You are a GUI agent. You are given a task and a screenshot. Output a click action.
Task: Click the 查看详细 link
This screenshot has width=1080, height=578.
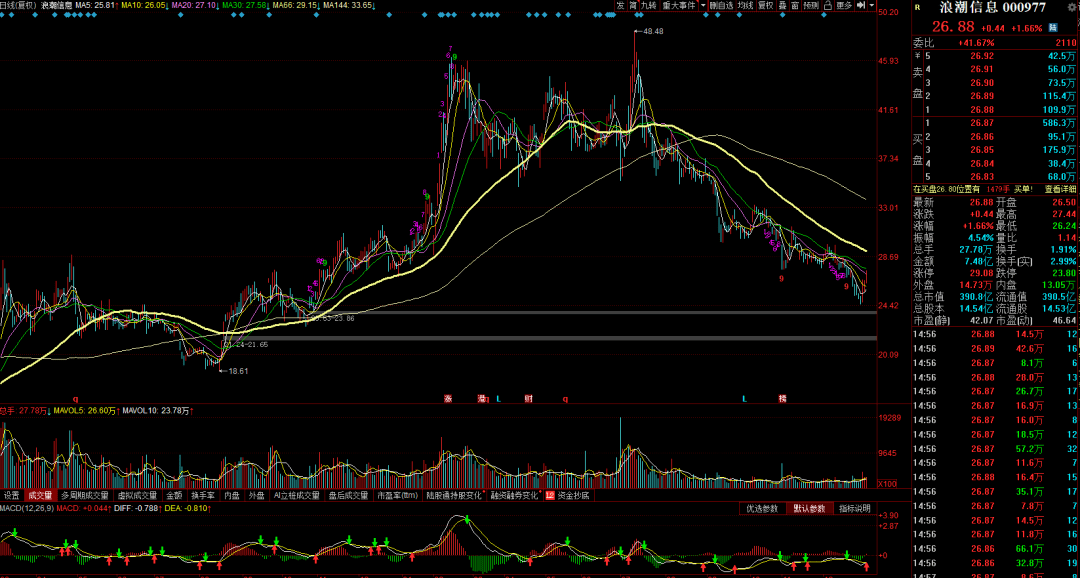pyautogui.click(x=1061, y=189)
